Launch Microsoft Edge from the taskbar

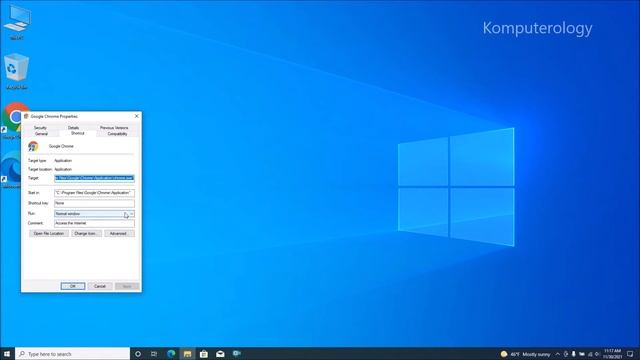click(x=171, y=354)
